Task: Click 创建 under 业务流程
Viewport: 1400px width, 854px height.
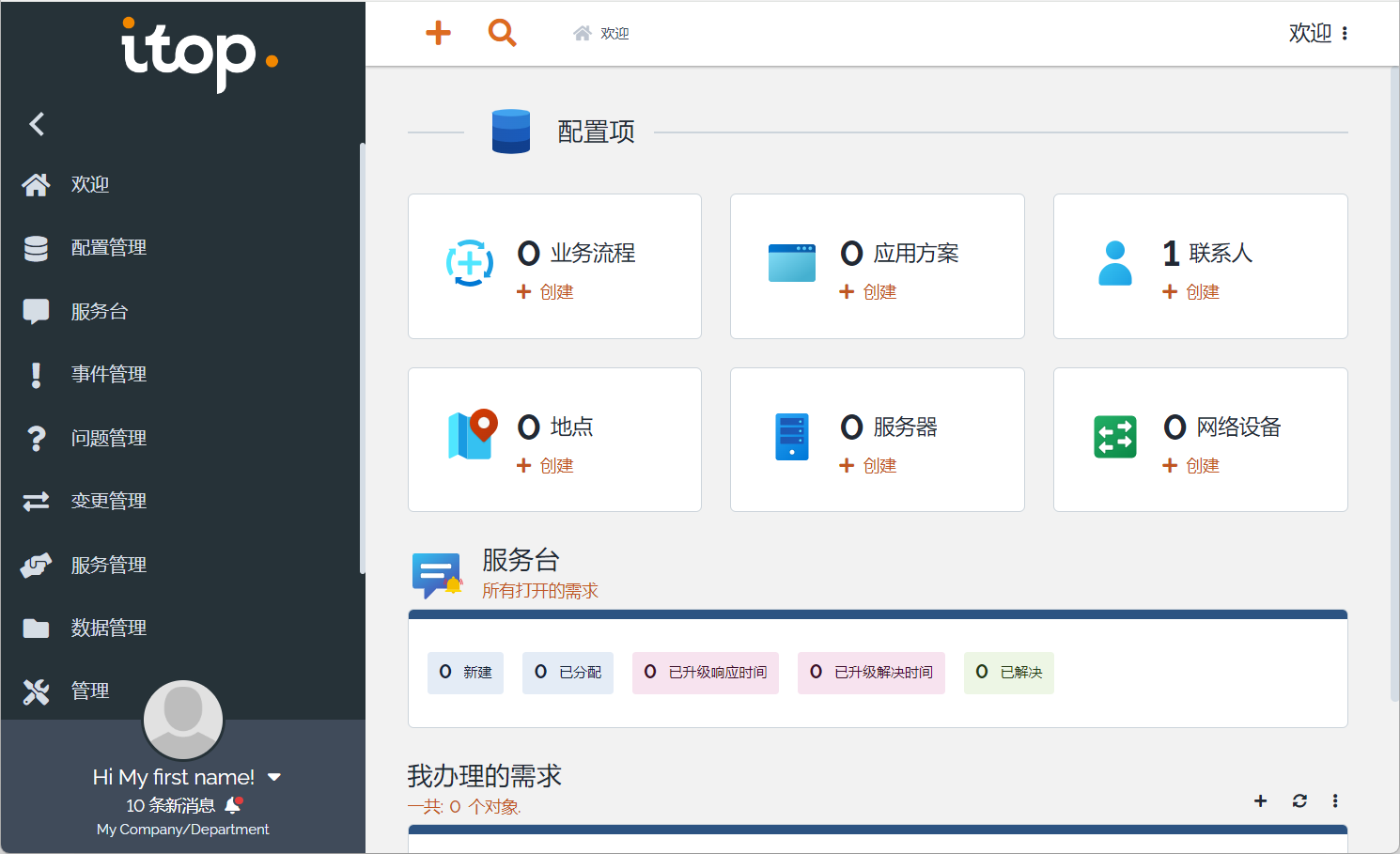Action: [x=546, y=292]
